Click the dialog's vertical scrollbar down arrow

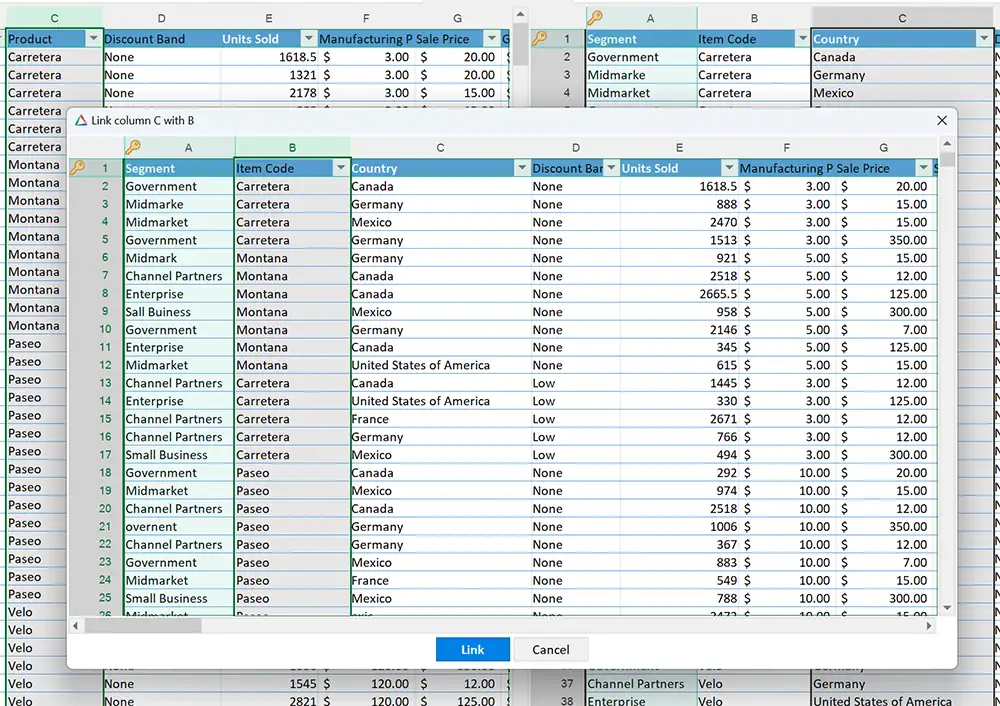pos(946,606)
